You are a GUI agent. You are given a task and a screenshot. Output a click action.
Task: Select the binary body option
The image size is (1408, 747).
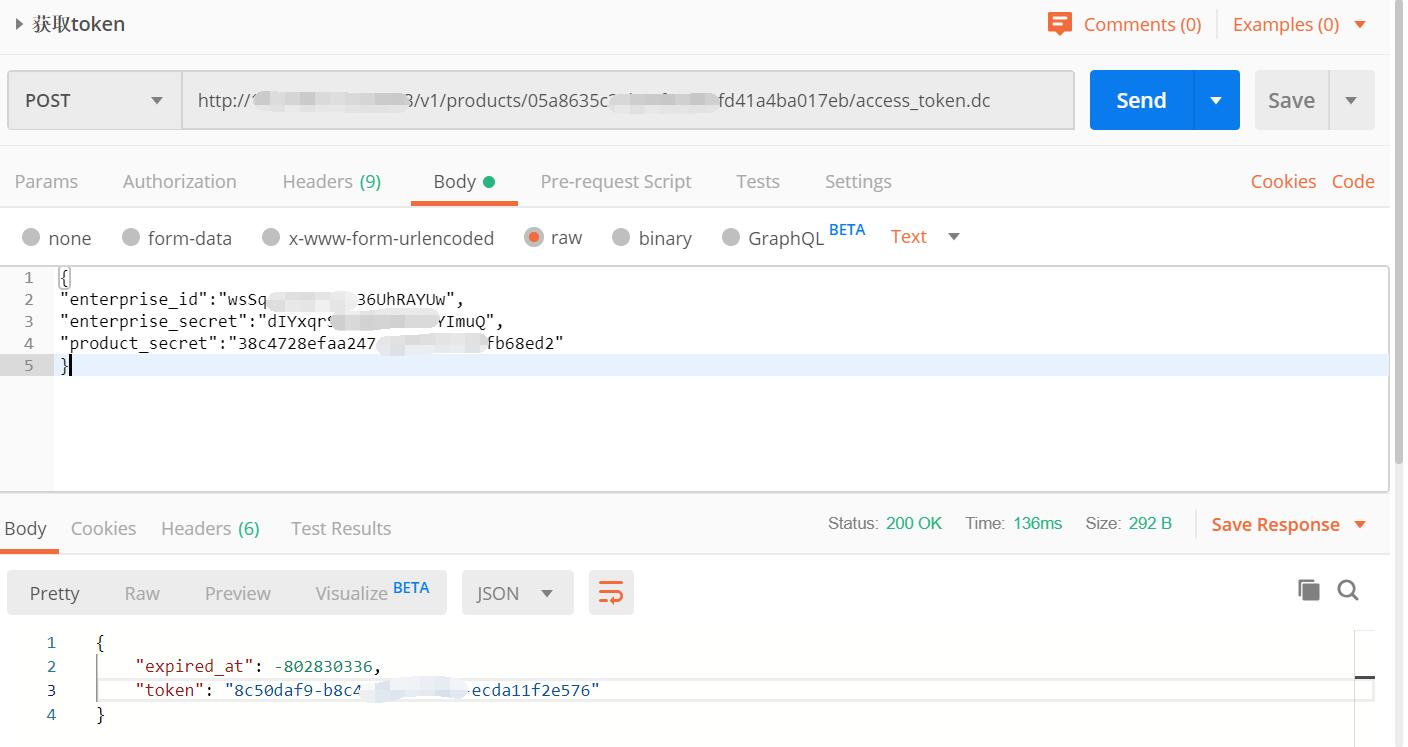621,237
